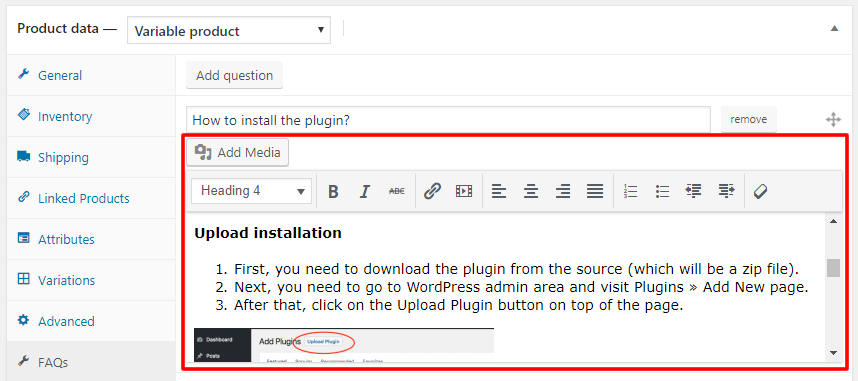Clear formatting with the eraser icon
The image size is (858, 381).
[x=761, y=191]
